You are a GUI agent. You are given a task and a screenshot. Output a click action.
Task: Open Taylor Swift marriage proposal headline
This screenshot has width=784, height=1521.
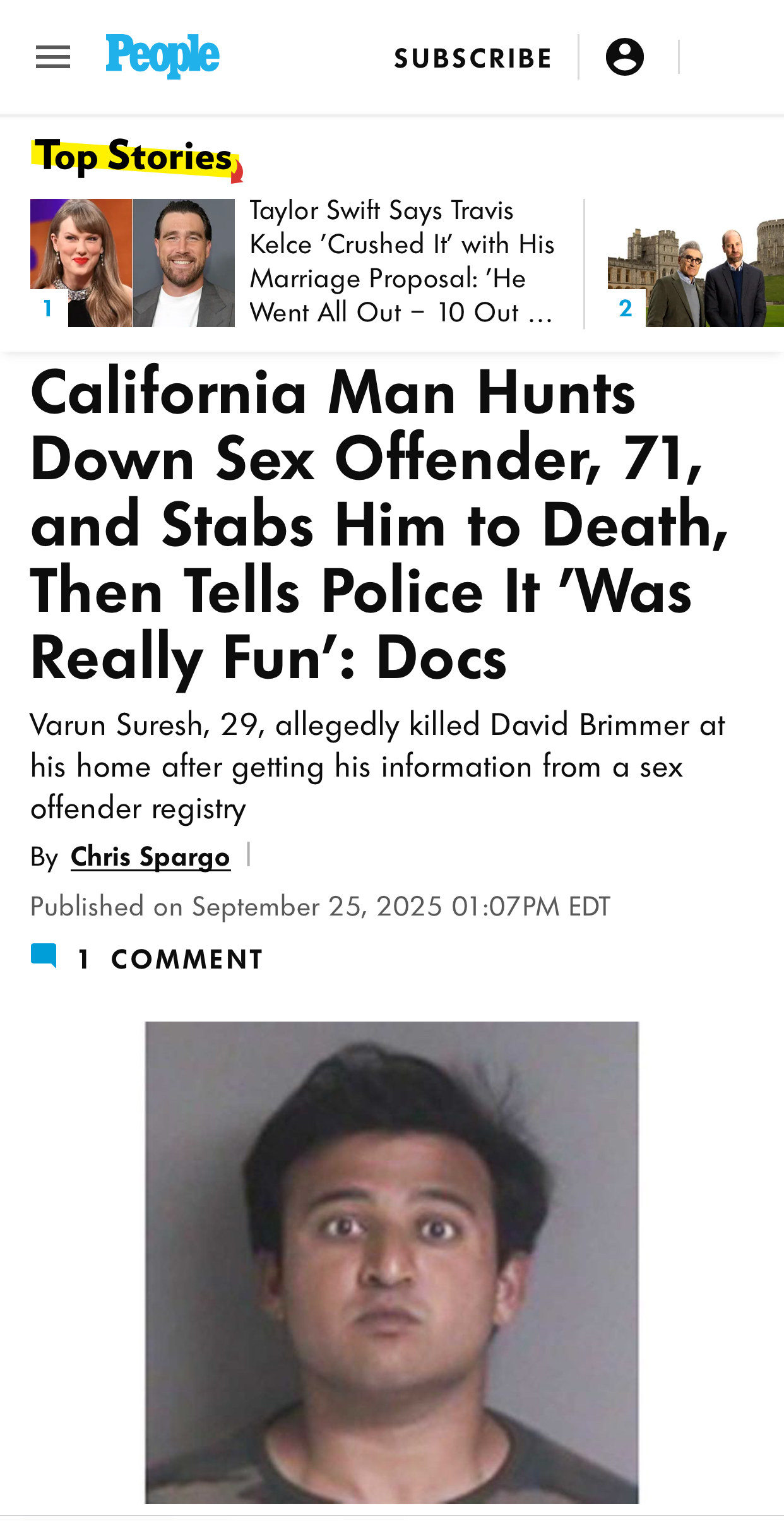point(401,261)
